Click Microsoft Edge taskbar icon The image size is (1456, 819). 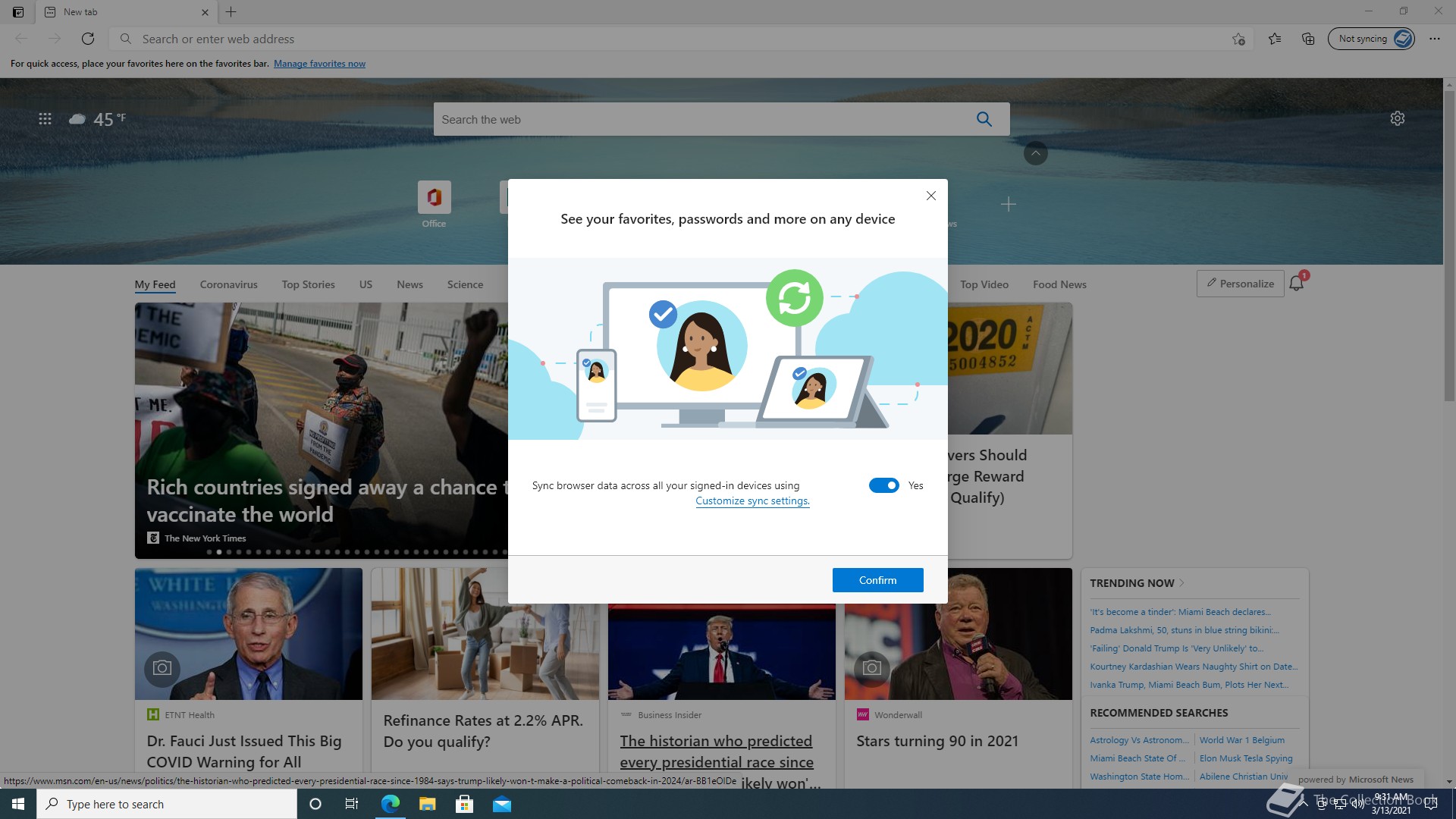tap(390, 804)
